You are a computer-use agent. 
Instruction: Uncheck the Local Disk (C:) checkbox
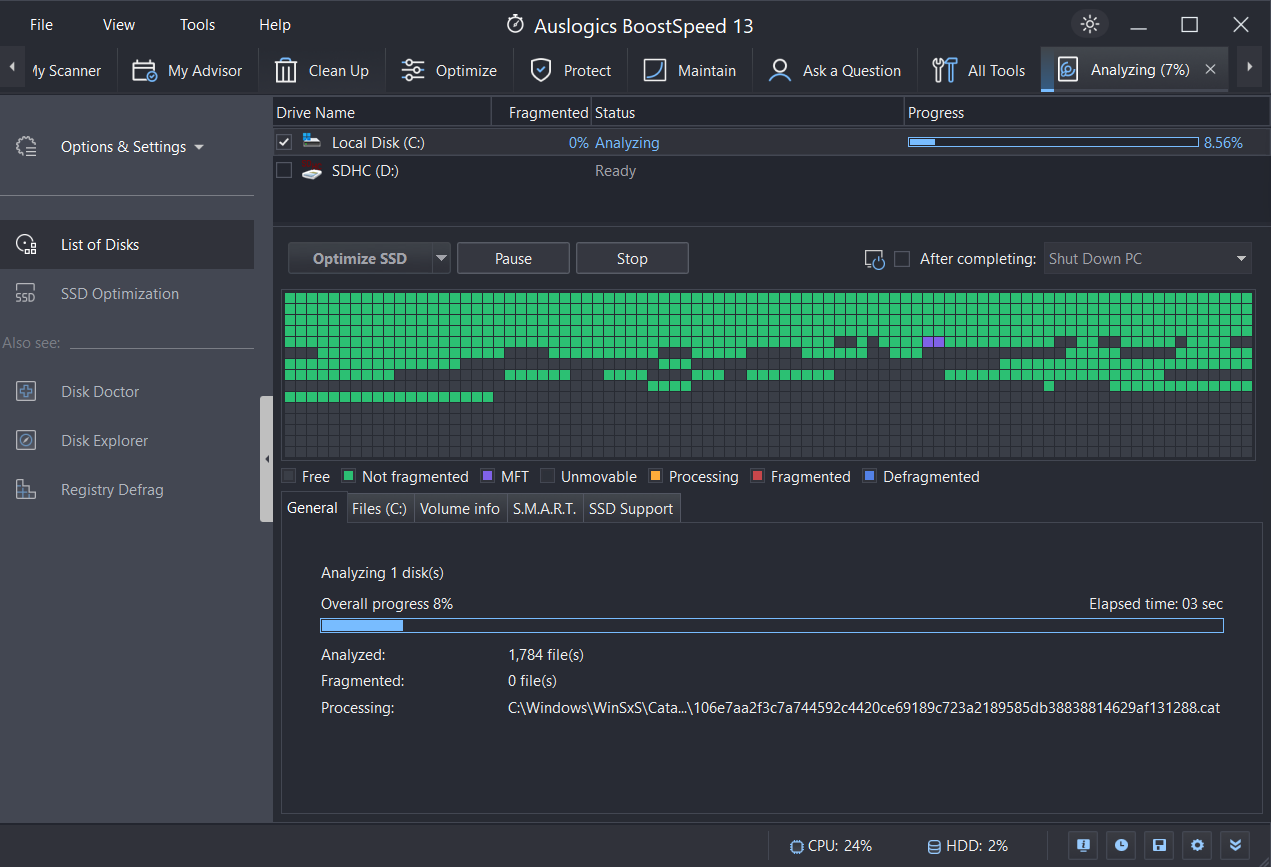coord(284,142)
